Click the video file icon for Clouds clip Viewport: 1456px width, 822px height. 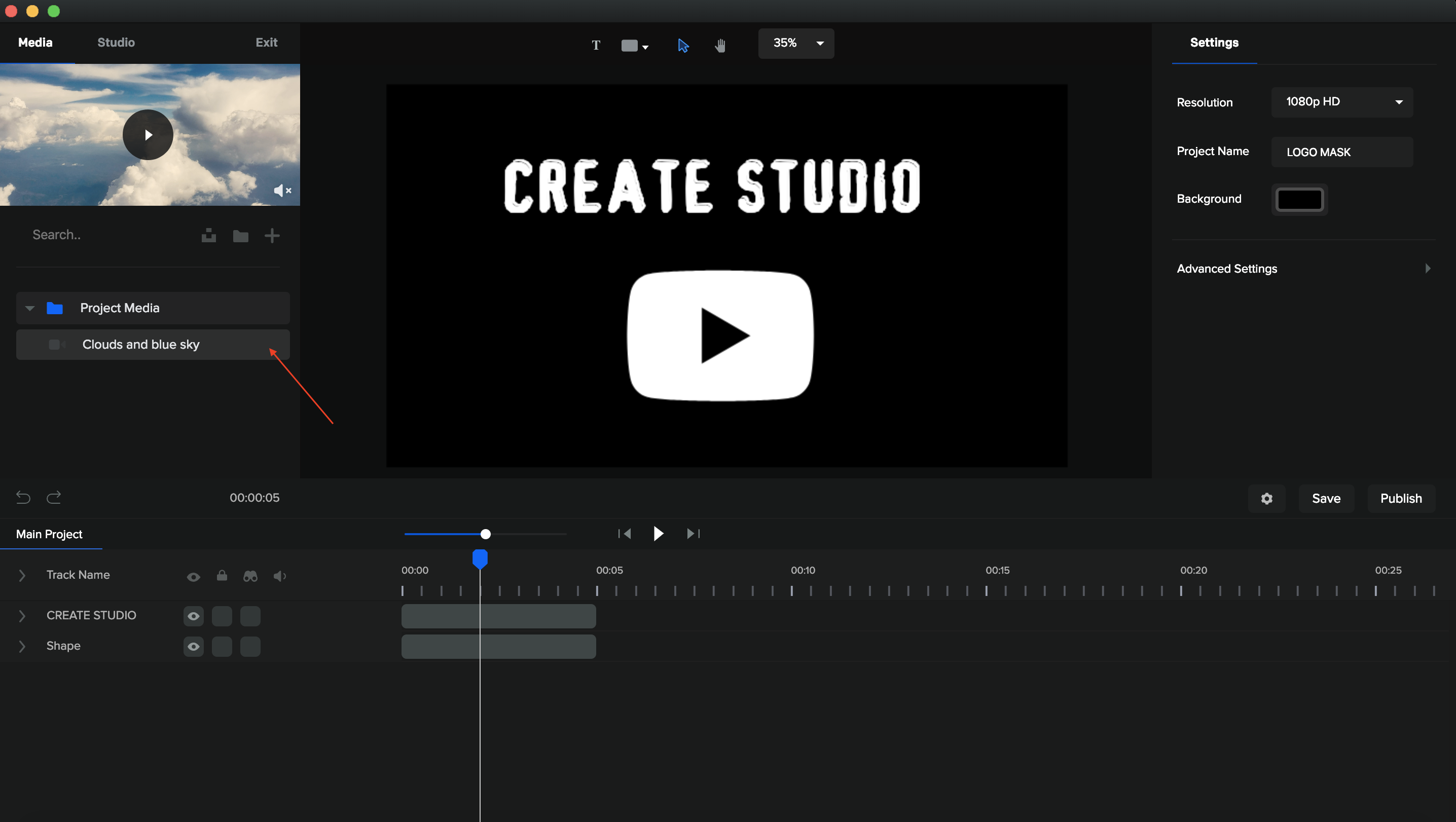[56, 344]
